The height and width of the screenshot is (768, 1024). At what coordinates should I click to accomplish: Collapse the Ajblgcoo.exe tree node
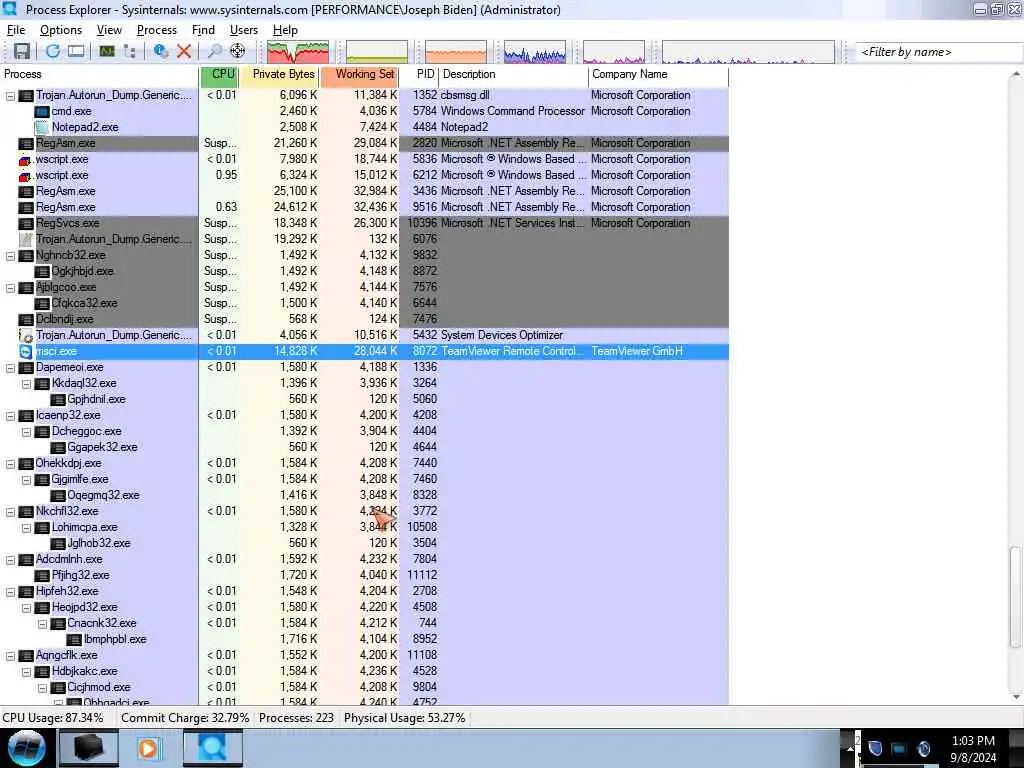point(10,288)
